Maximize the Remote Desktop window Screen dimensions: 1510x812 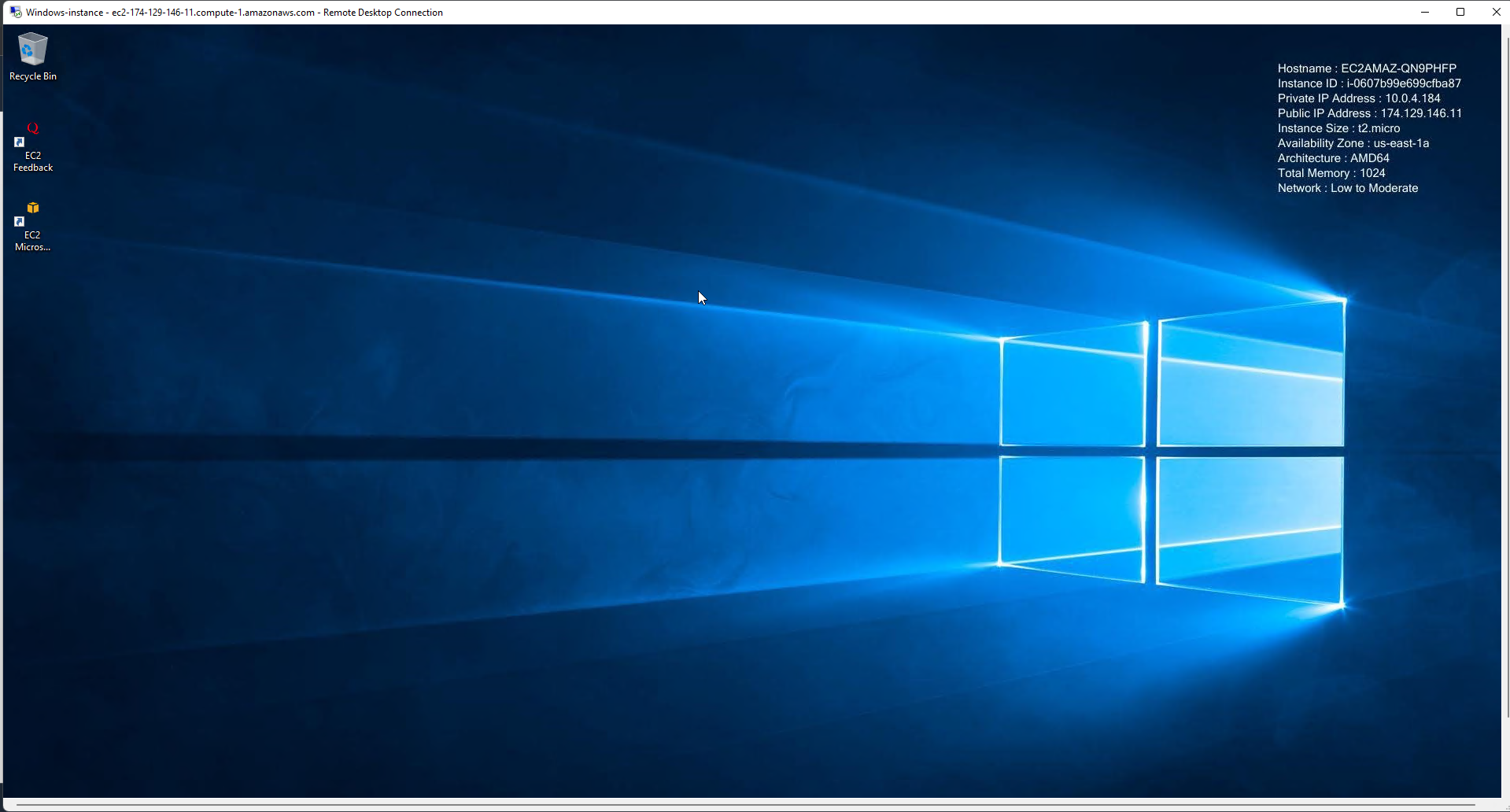tap(1460, 12)
